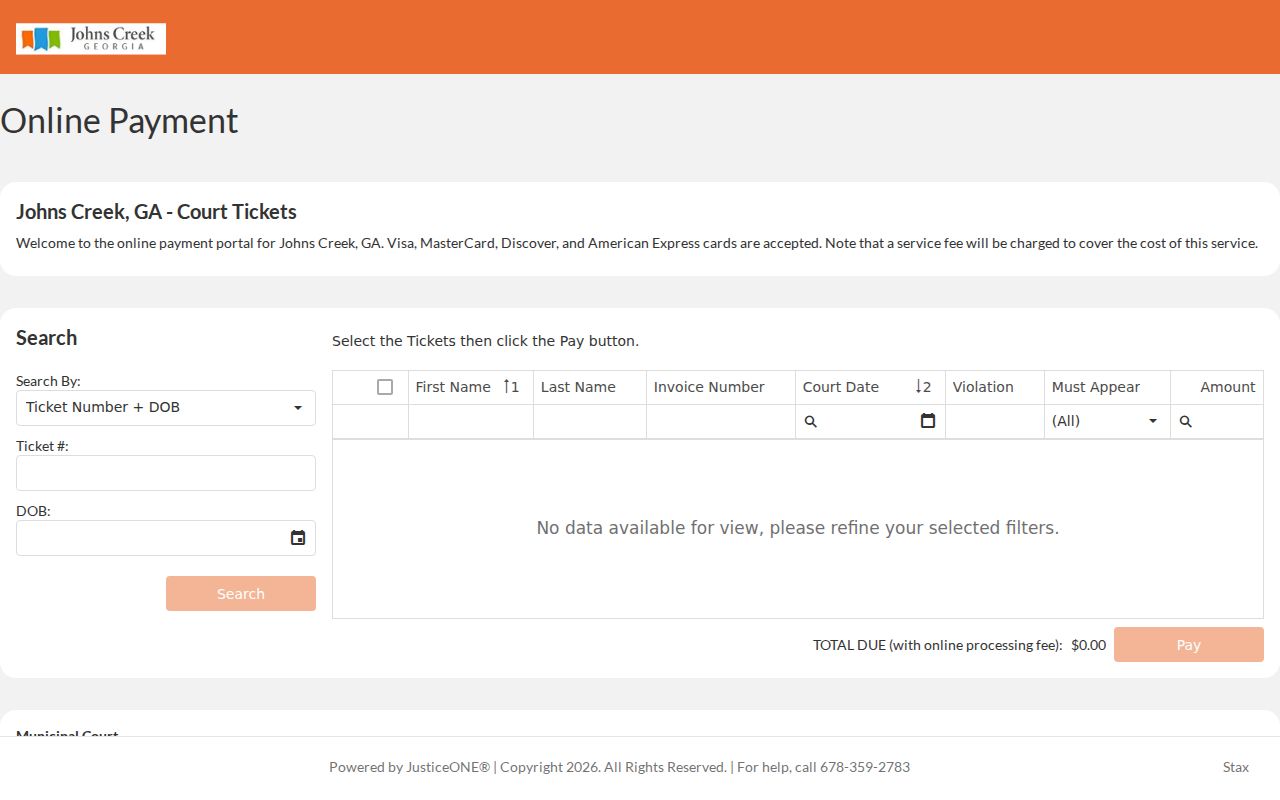
Task: Open the Court Date filter calendar icon
Action: click(x=928, y=421)
